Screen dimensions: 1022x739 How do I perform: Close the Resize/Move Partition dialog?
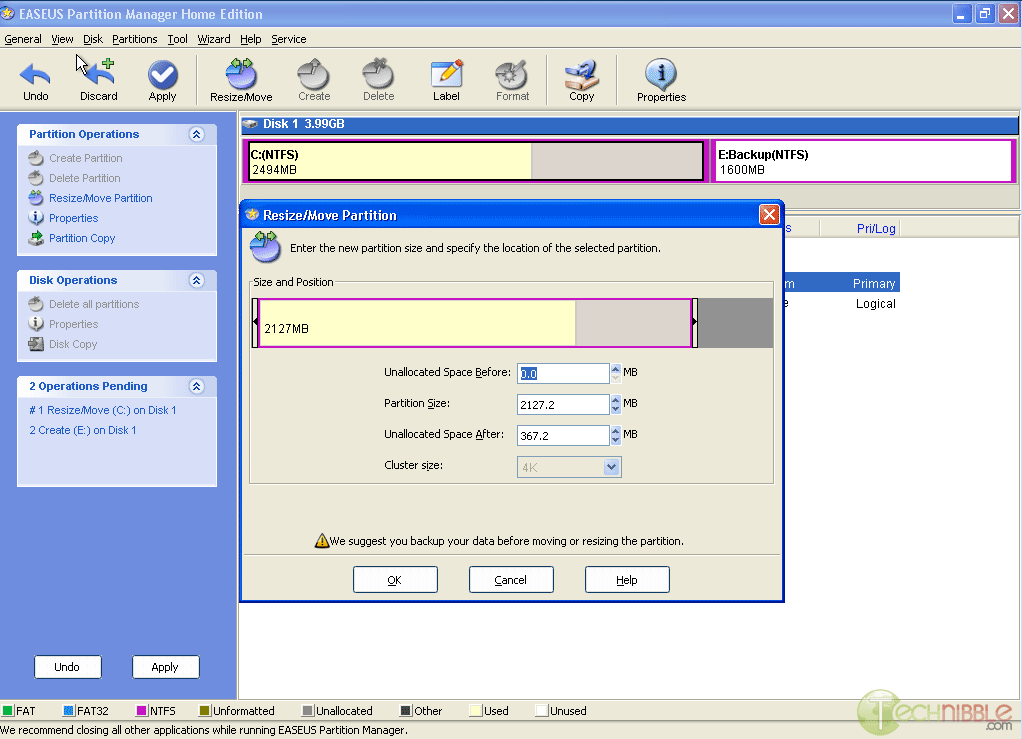(x=769, y=214)
